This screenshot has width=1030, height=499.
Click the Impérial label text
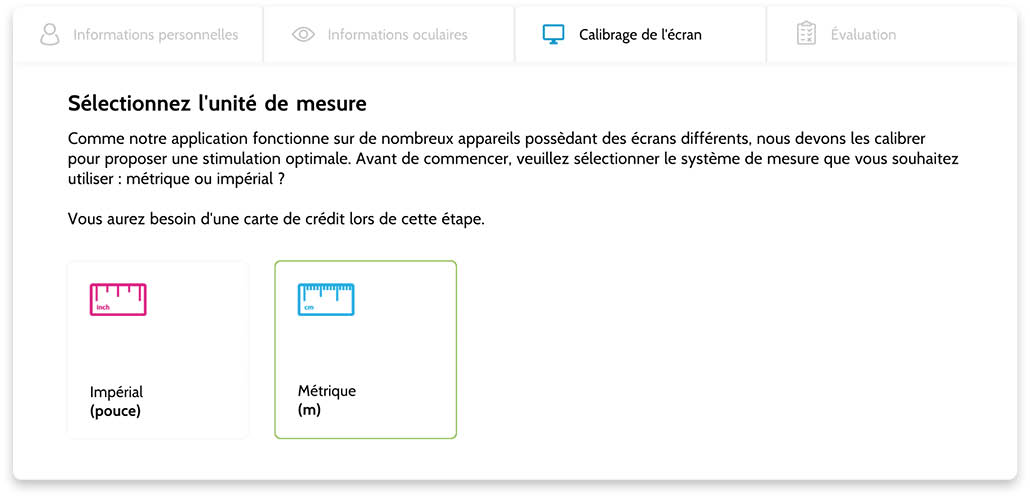click(x=116, y=393)
